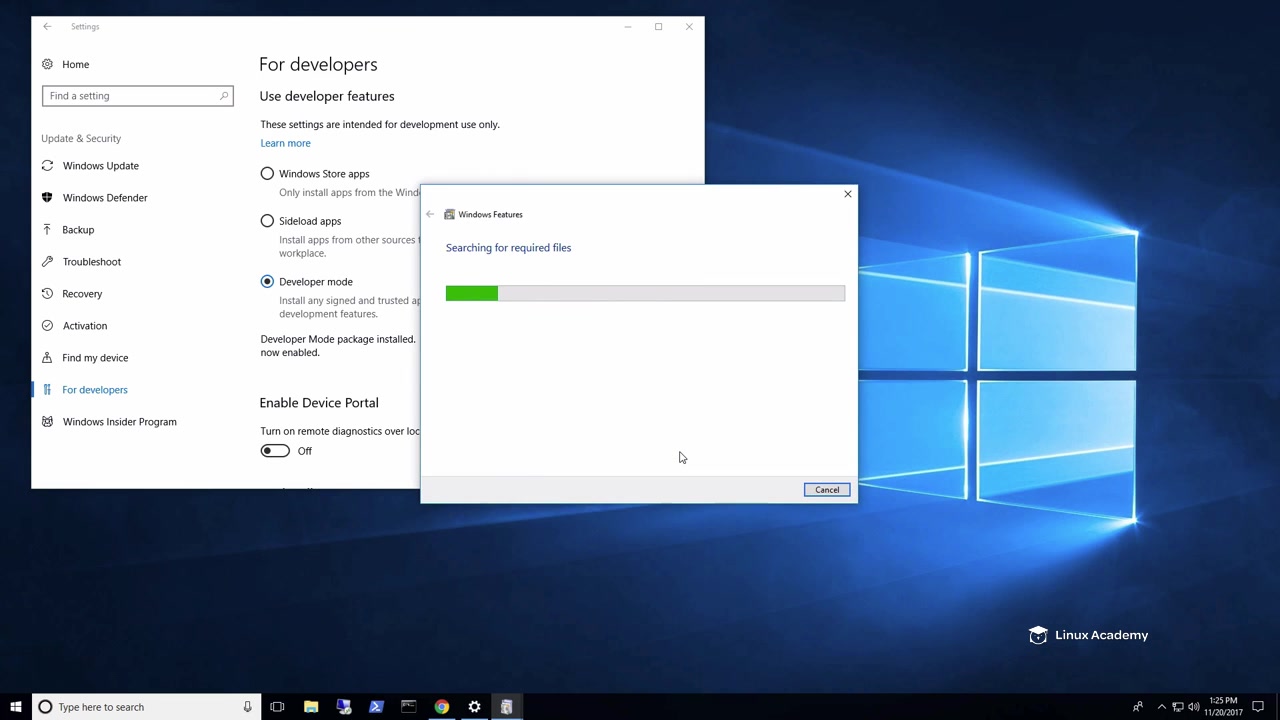The width and height of the screenshot is (1280, 720).
Task: Open Windows Update settings page
Action: click(100, 166)
